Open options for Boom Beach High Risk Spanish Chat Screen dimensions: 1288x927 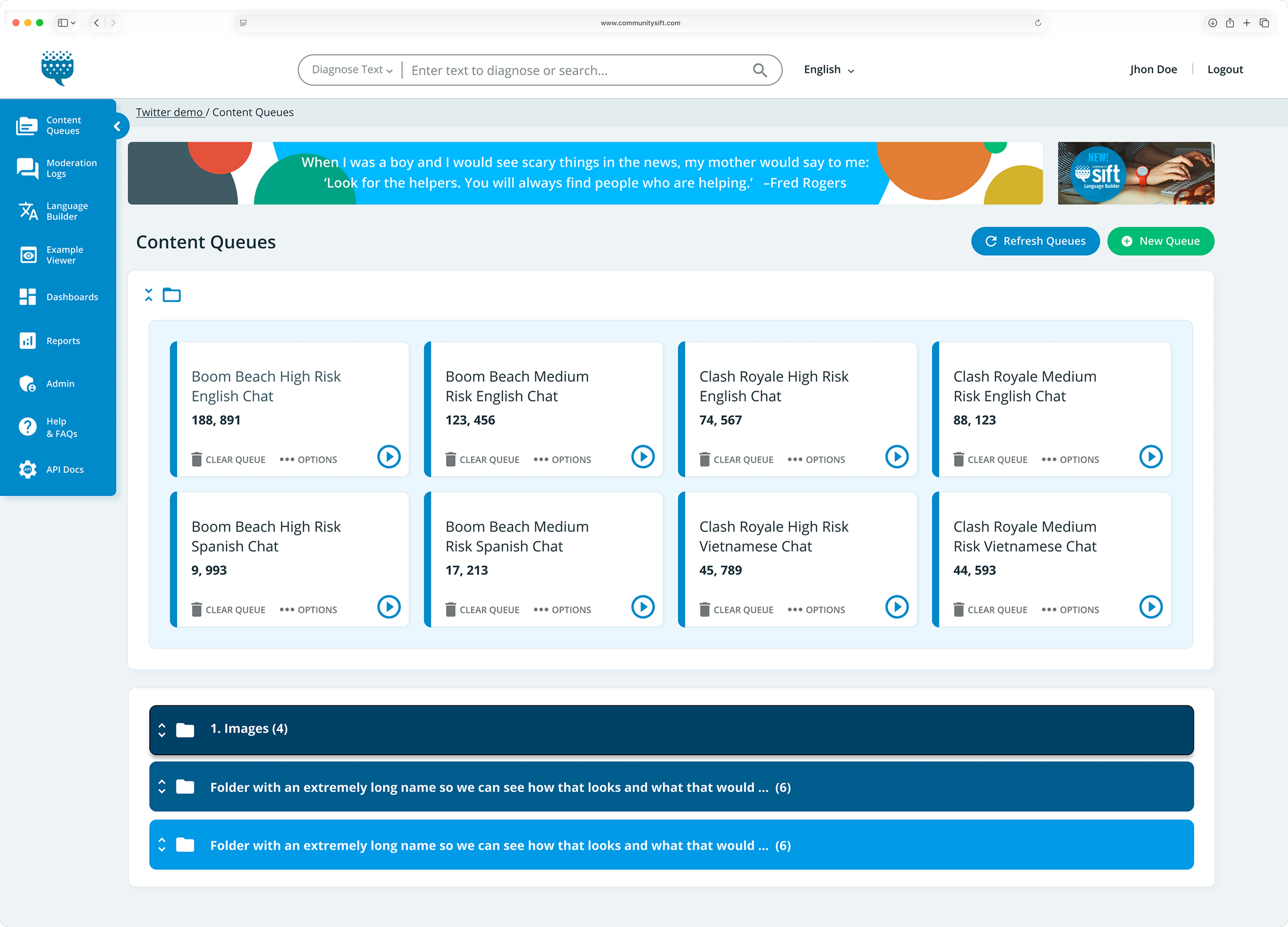coord(309,610)
